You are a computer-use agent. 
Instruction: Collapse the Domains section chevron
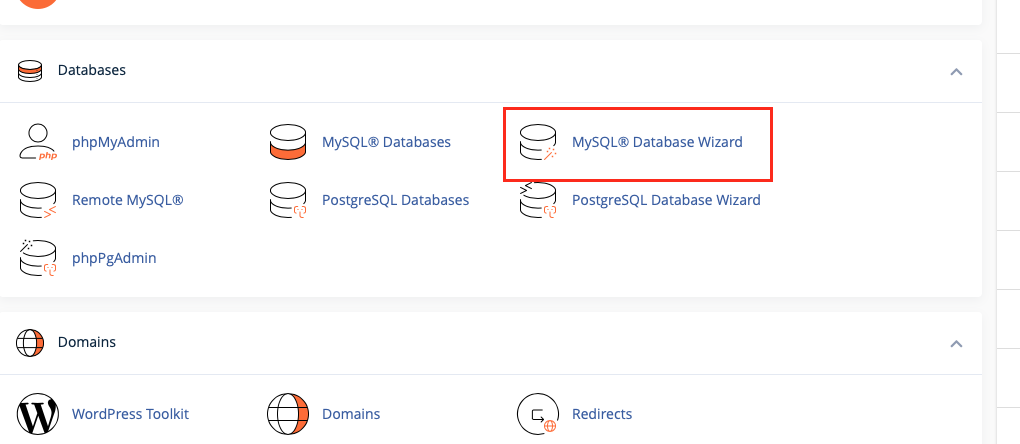[956, 343]
